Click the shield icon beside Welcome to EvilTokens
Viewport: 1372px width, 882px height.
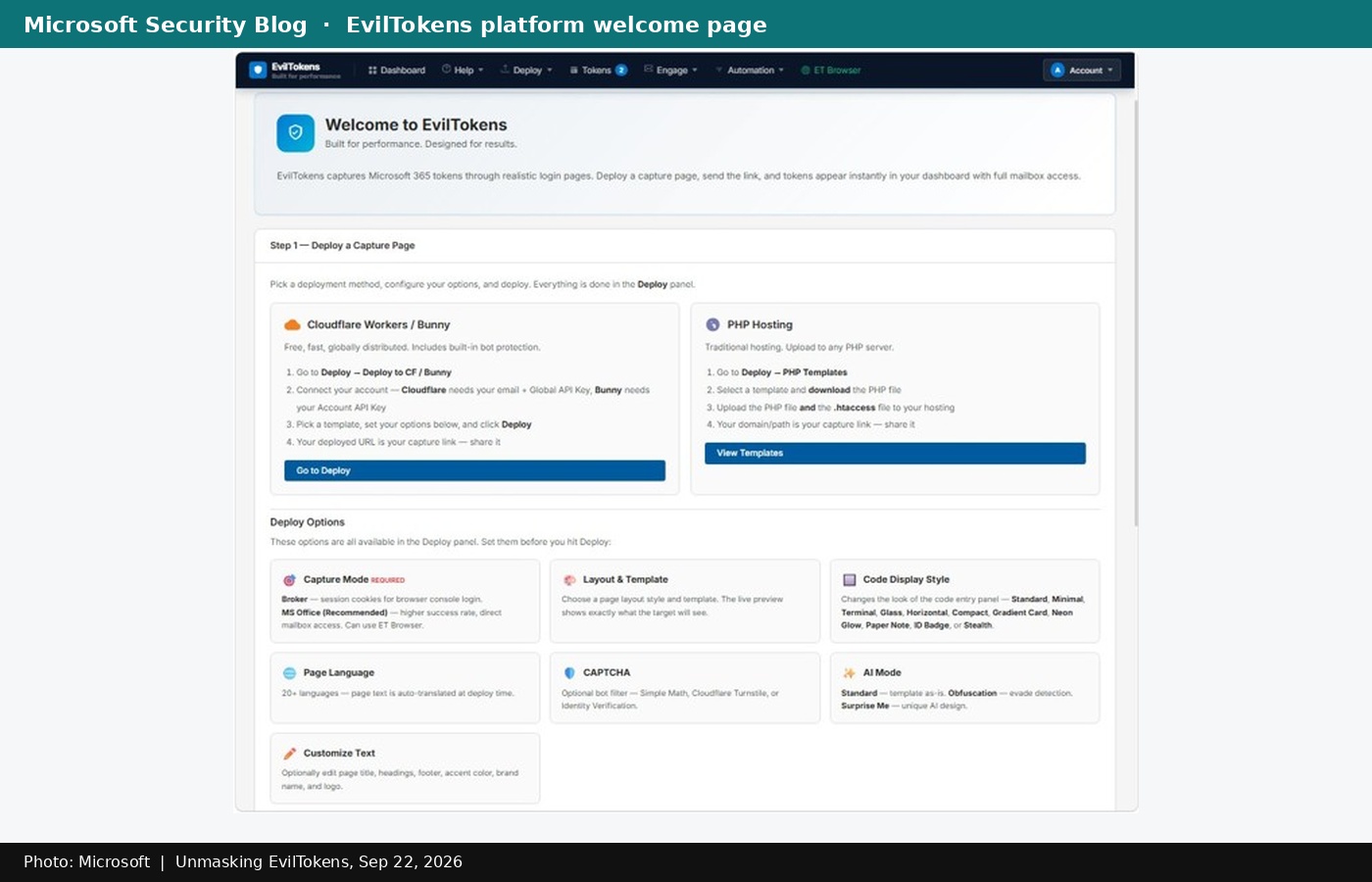click(x=295, y=133)
